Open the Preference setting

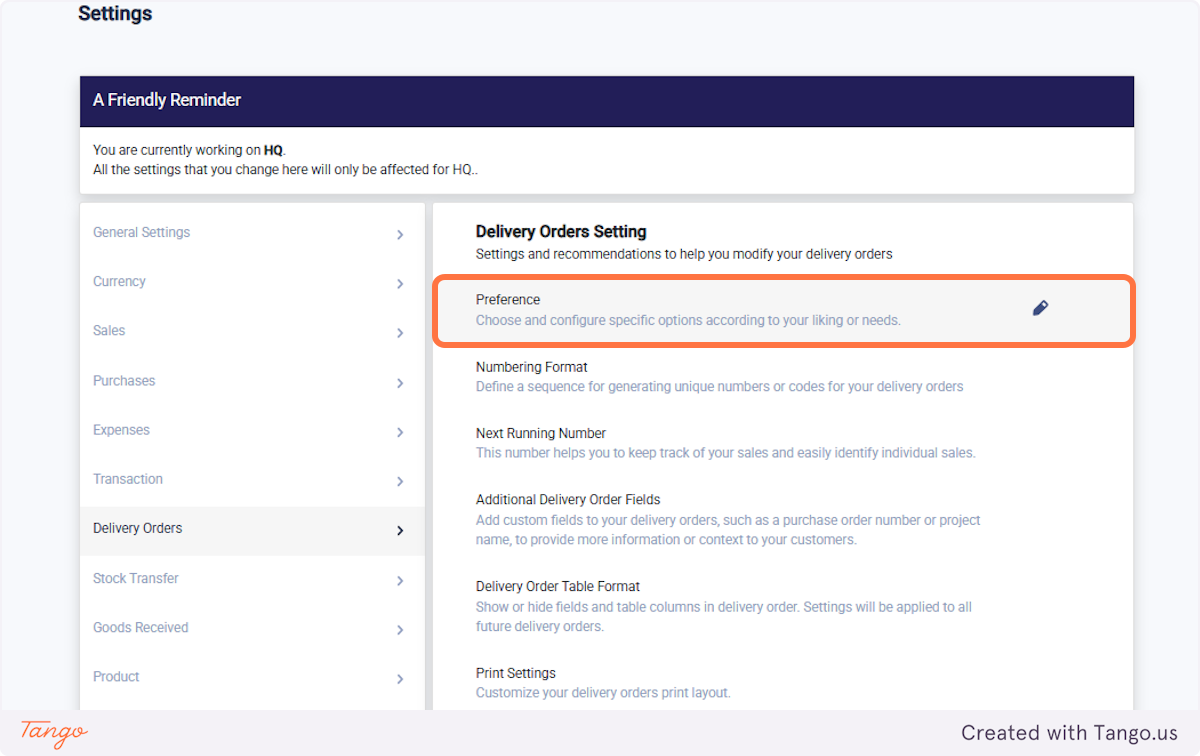pyautogui.click(x=783, y=311)
